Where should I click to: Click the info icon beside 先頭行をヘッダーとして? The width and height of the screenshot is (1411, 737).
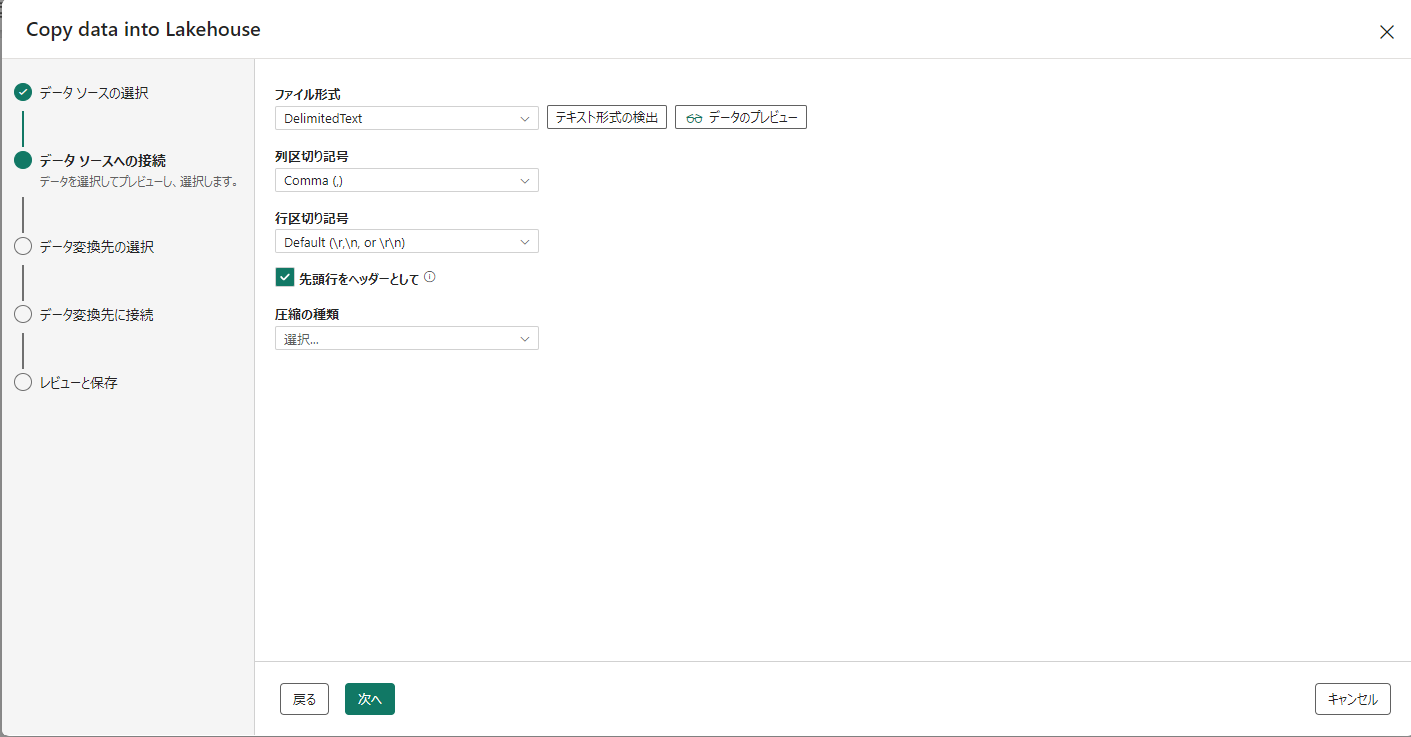pos(430,277)
